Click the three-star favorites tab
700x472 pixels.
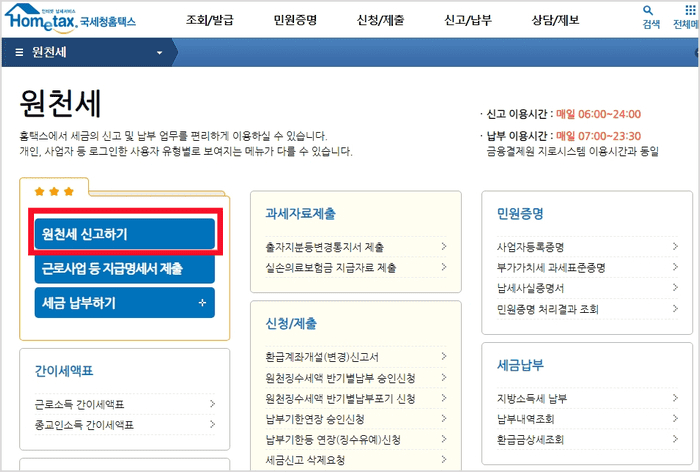[x=54, y=192]
